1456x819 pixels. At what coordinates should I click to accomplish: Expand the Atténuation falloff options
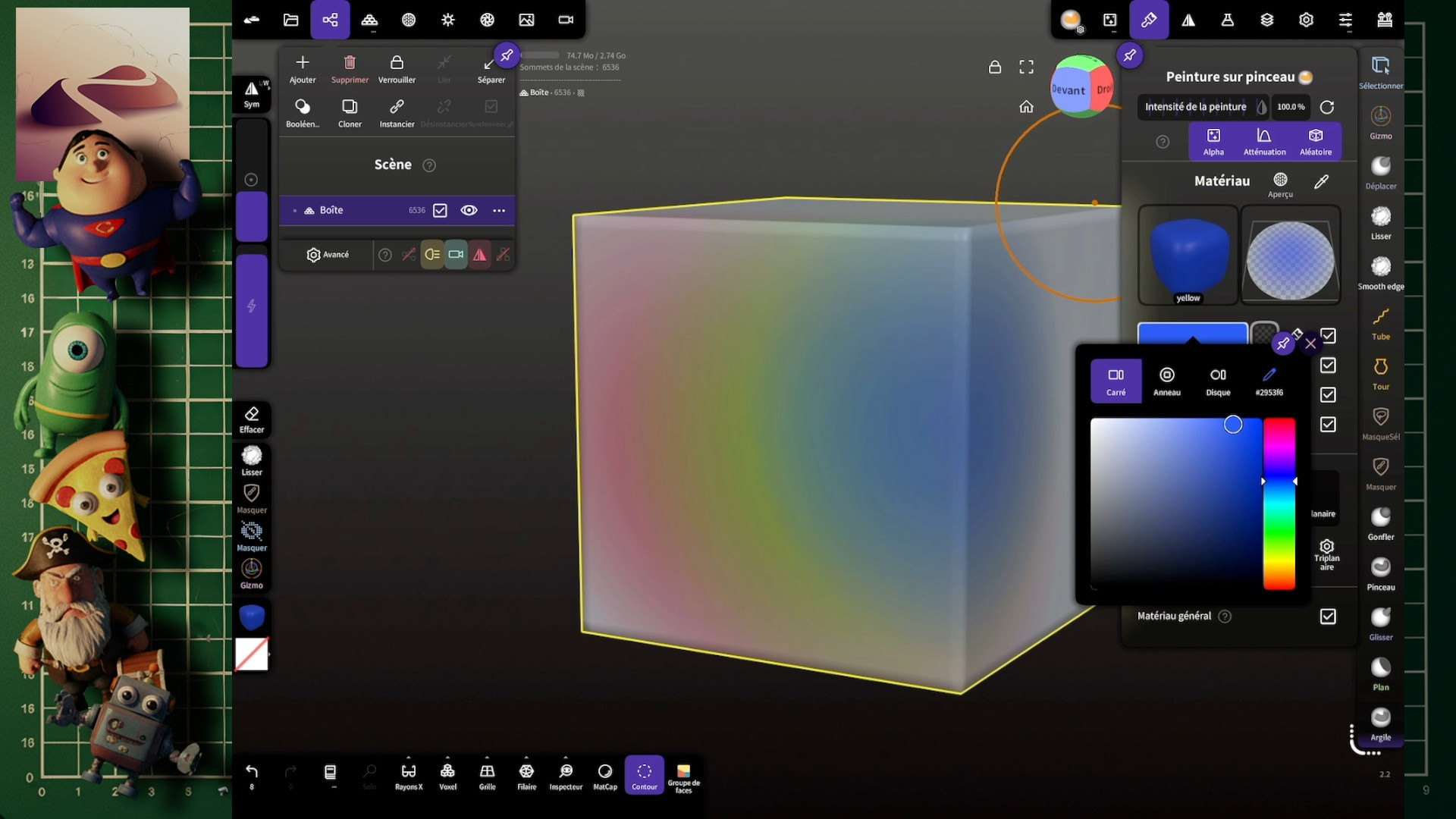coord(1263,141)
